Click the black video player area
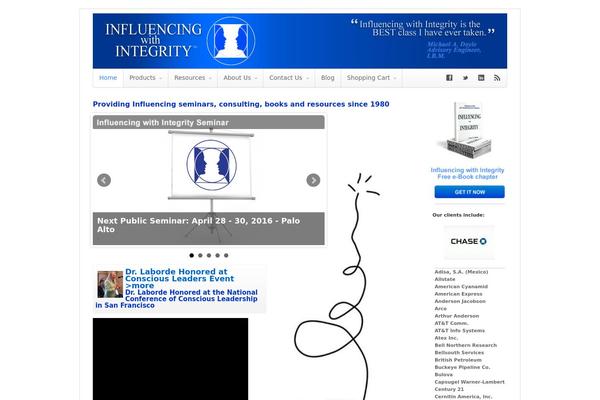Screen dimensions: 600x400 (170, 359)
